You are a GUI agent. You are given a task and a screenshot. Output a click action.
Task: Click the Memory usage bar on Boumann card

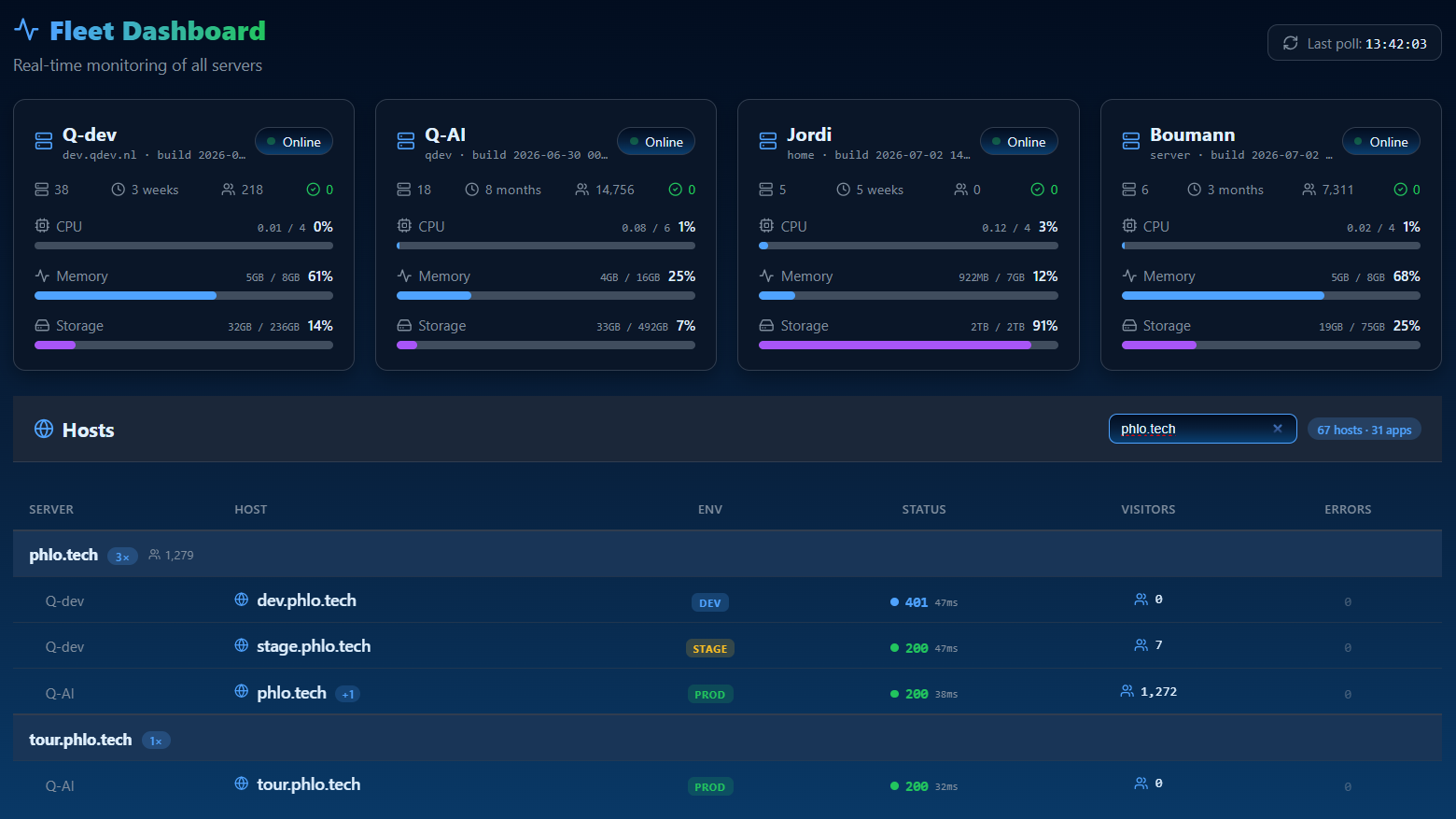(1271, 296)
